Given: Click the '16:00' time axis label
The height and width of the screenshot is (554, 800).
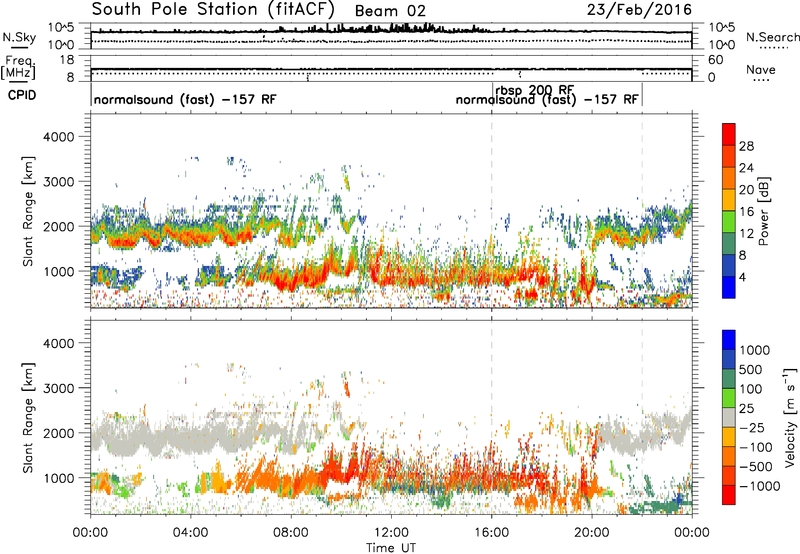Looking at the screenshot, I should point(491,533).
